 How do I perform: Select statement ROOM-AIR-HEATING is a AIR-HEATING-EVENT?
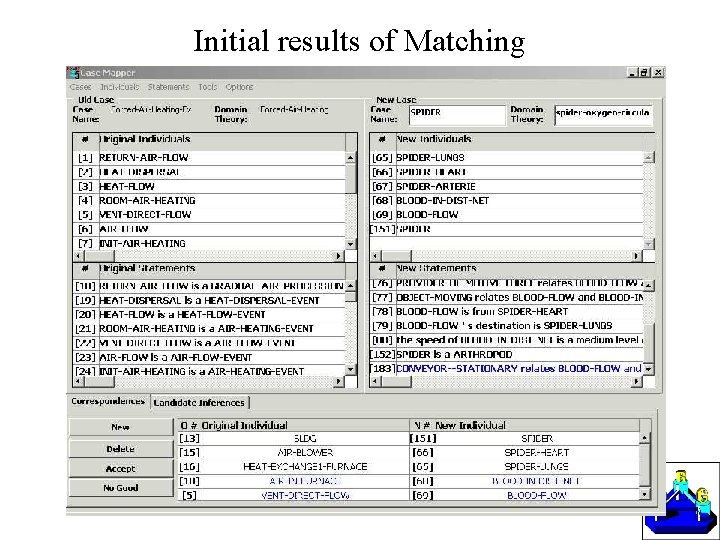tap(209, 329)
